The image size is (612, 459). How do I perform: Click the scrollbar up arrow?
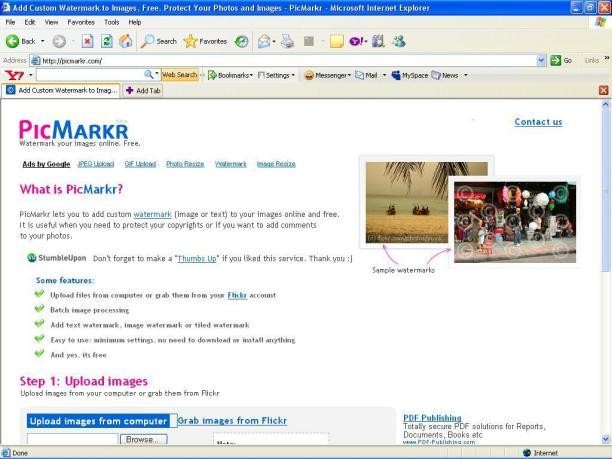(x=606, y=104)
